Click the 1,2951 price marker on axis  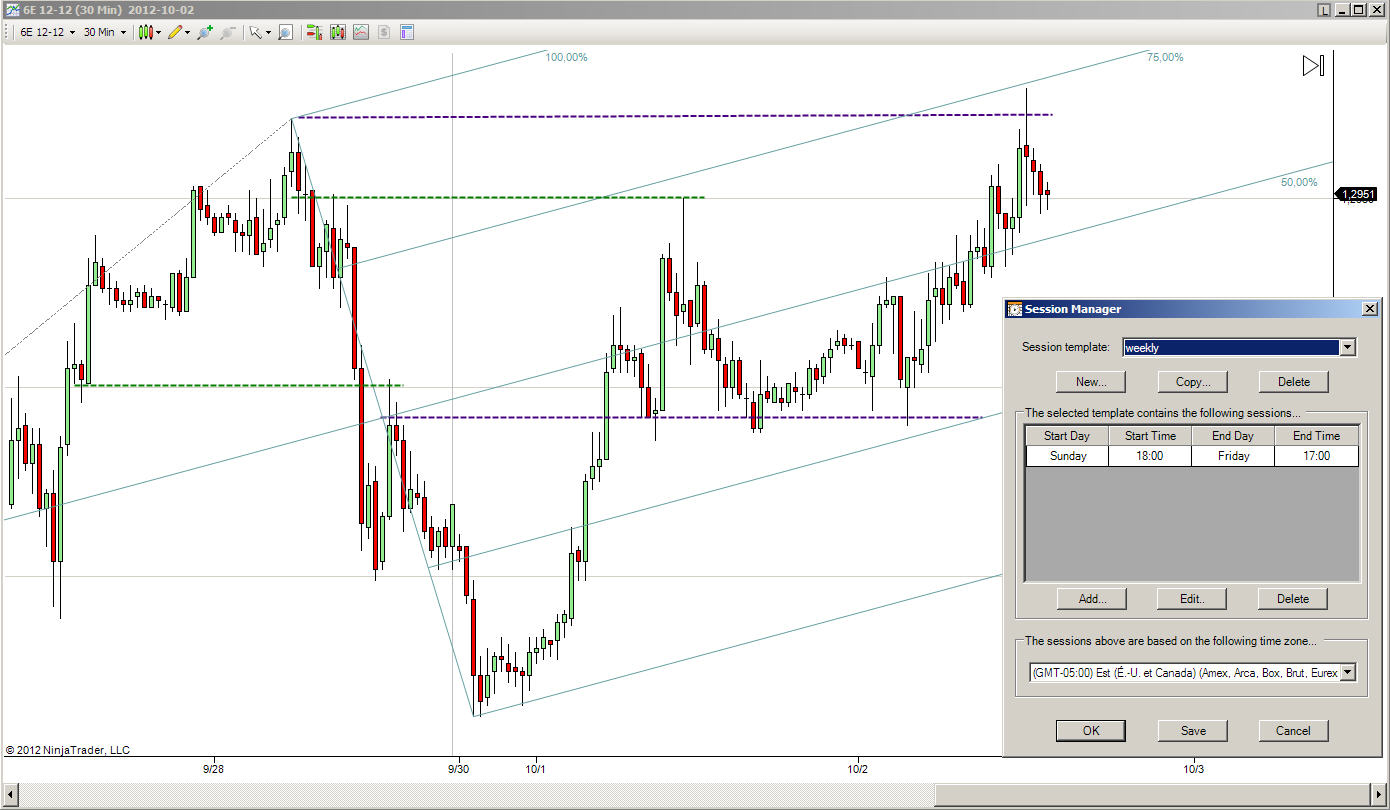tap(1358, 194)
